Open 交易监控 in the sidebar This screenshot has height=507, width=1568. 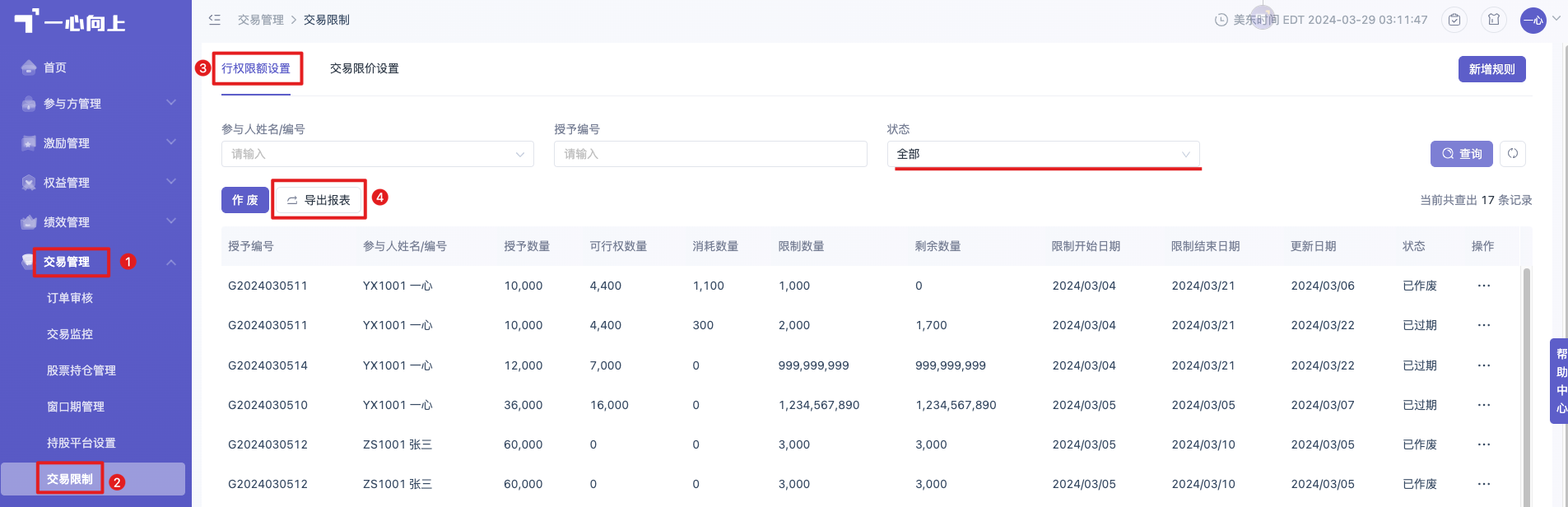click(x=70, y=334)
